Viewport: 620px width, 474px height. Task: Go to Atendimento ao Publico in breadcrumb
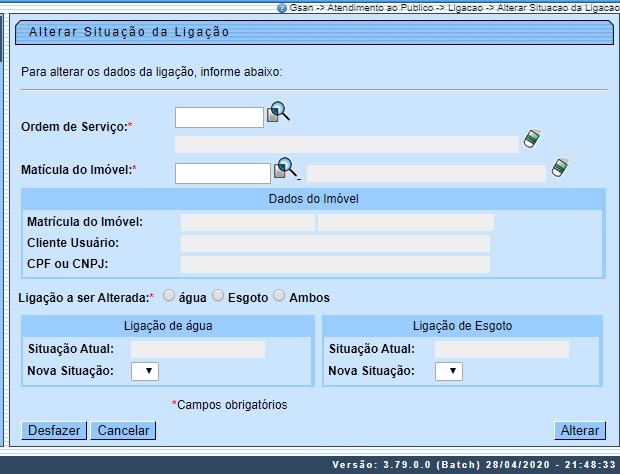tap(361, 7)
